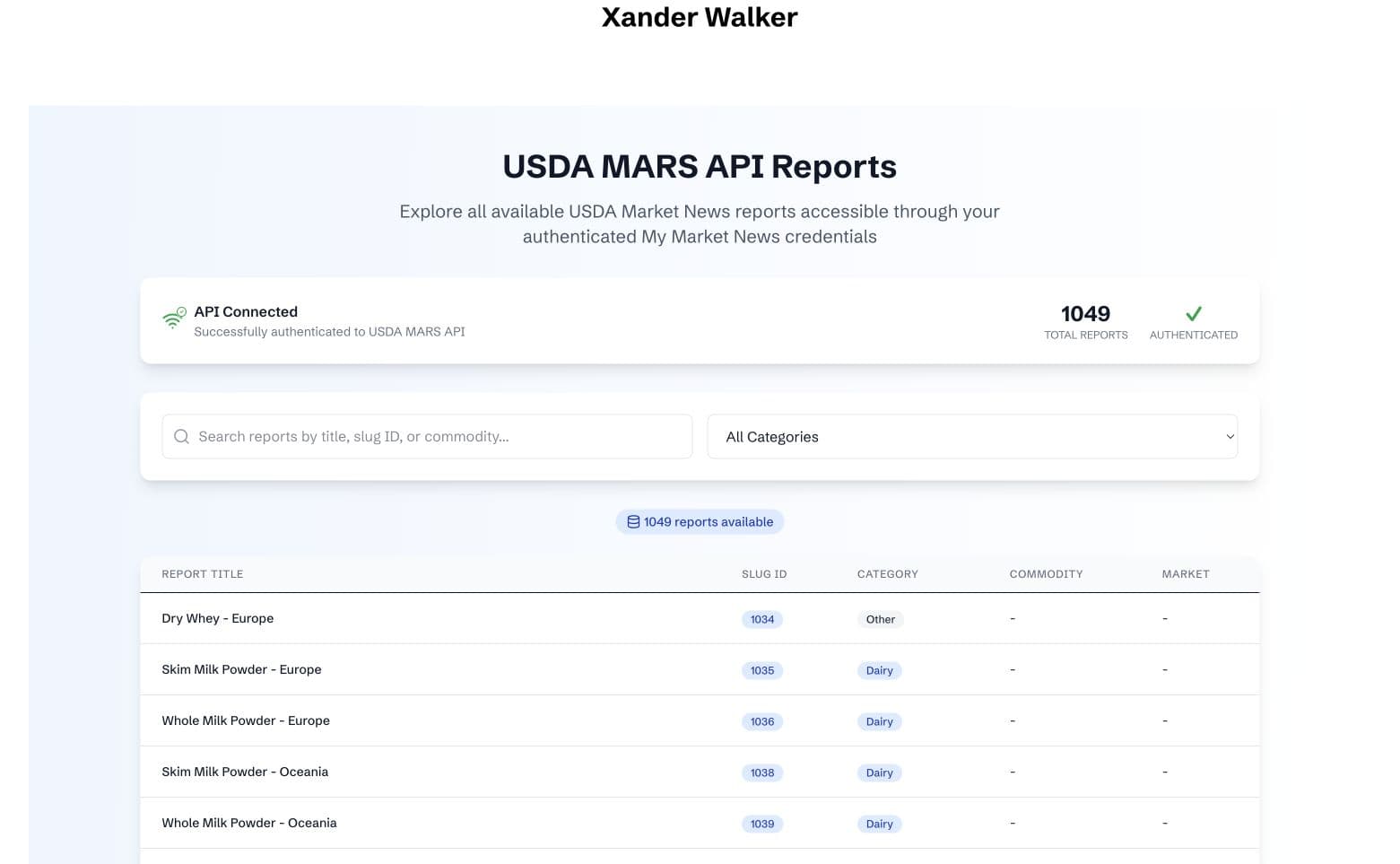Click slug ID badge 1036

762,722
